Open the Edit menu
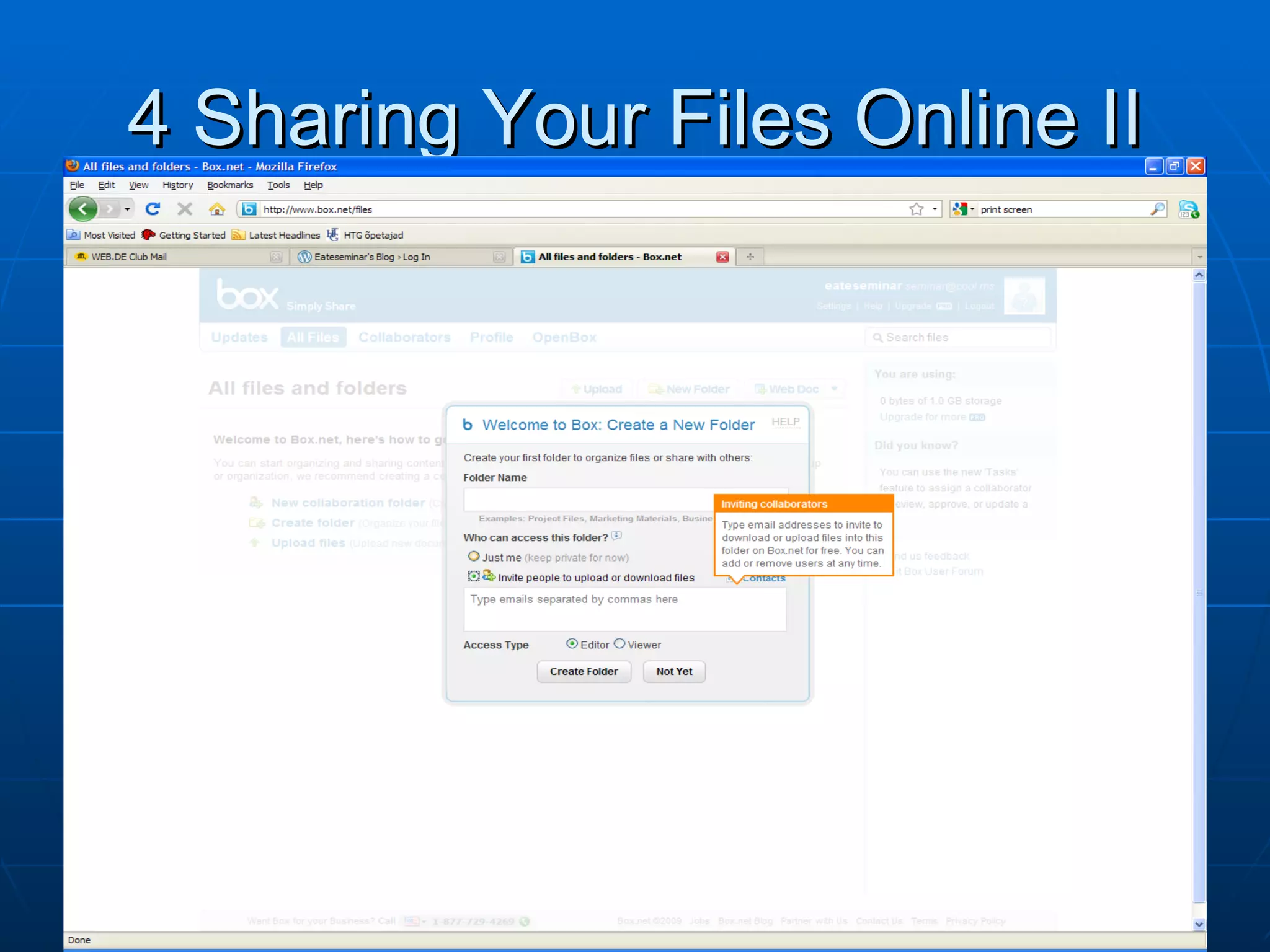Screen dimensions: 1270x952 (x=107, y=185)
